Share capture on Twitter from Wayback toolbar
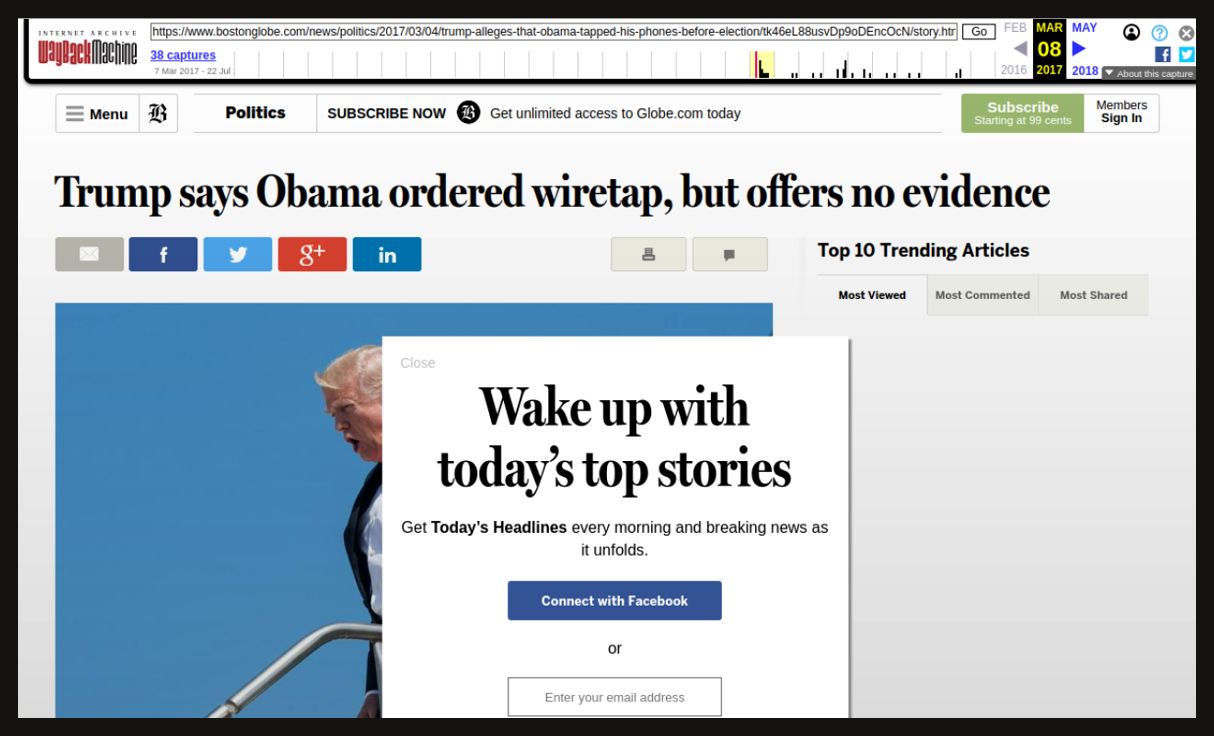1214x736 pixels. 1187,56
